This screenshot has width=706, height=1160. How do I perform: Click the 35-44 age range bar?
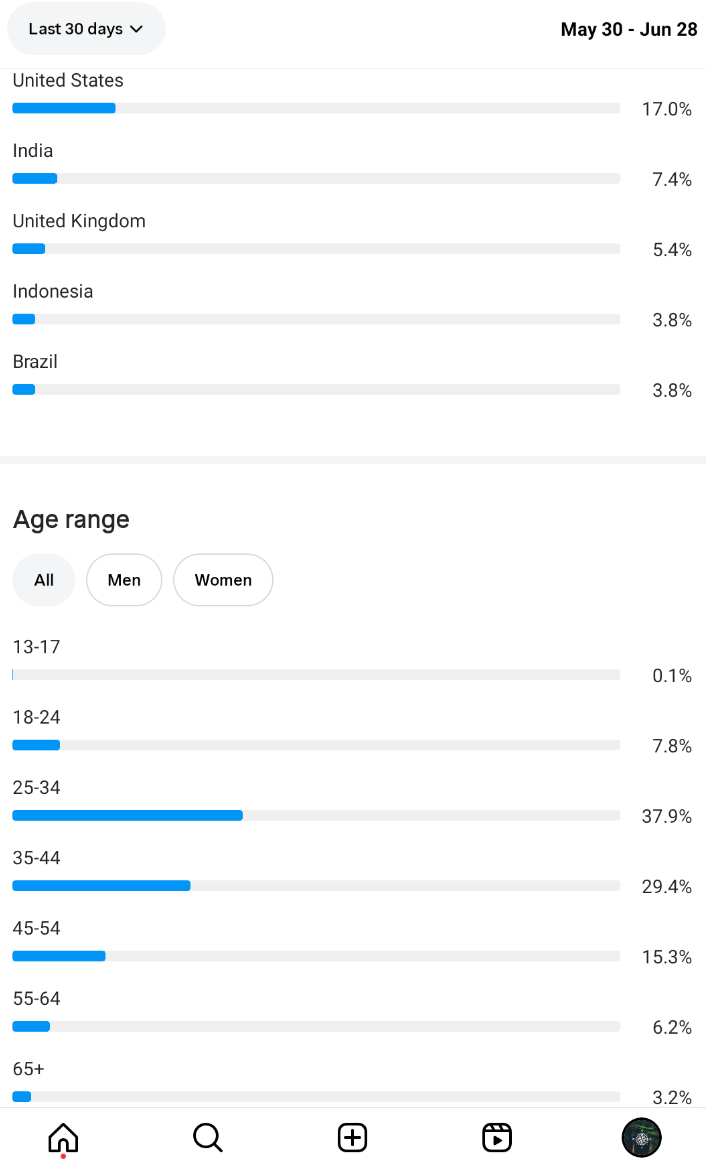tap(316, 886)
